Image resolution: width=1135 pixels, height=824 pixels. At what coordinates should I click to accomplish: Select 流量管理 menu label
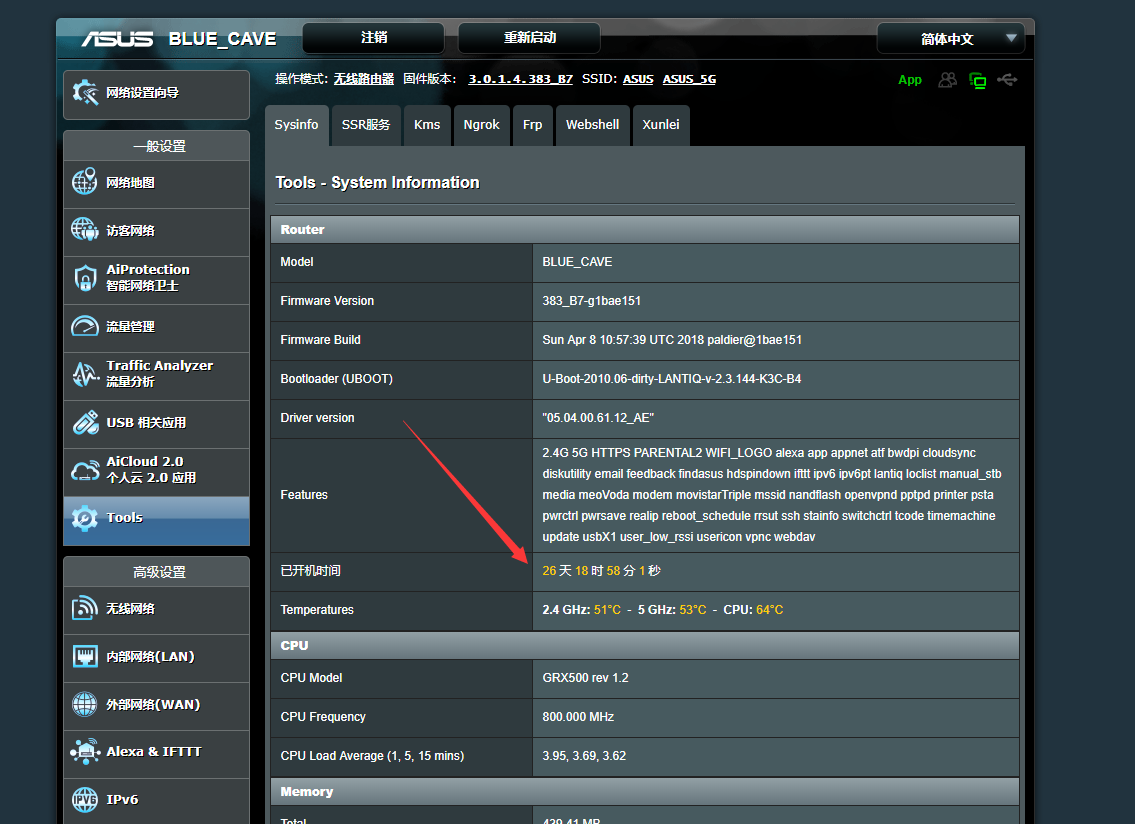(x=130, y=327)
